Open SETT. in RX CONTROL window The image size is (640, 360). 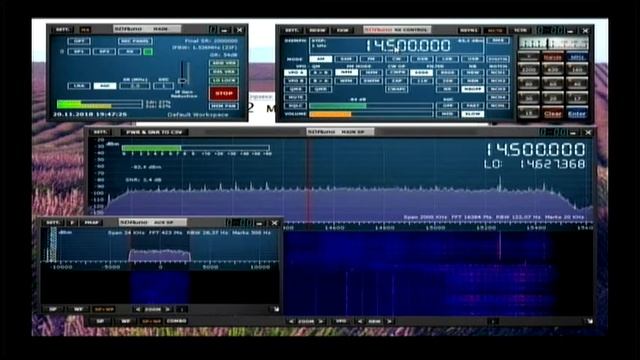coord(292,30)
